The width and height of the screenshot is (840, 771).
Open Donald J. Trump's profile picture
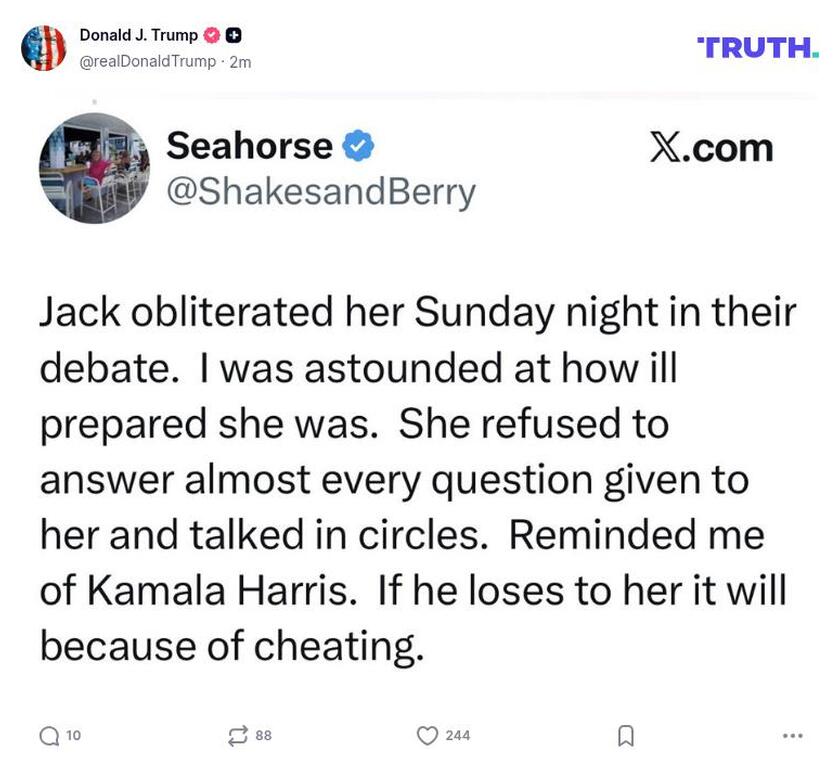(43, 48)
